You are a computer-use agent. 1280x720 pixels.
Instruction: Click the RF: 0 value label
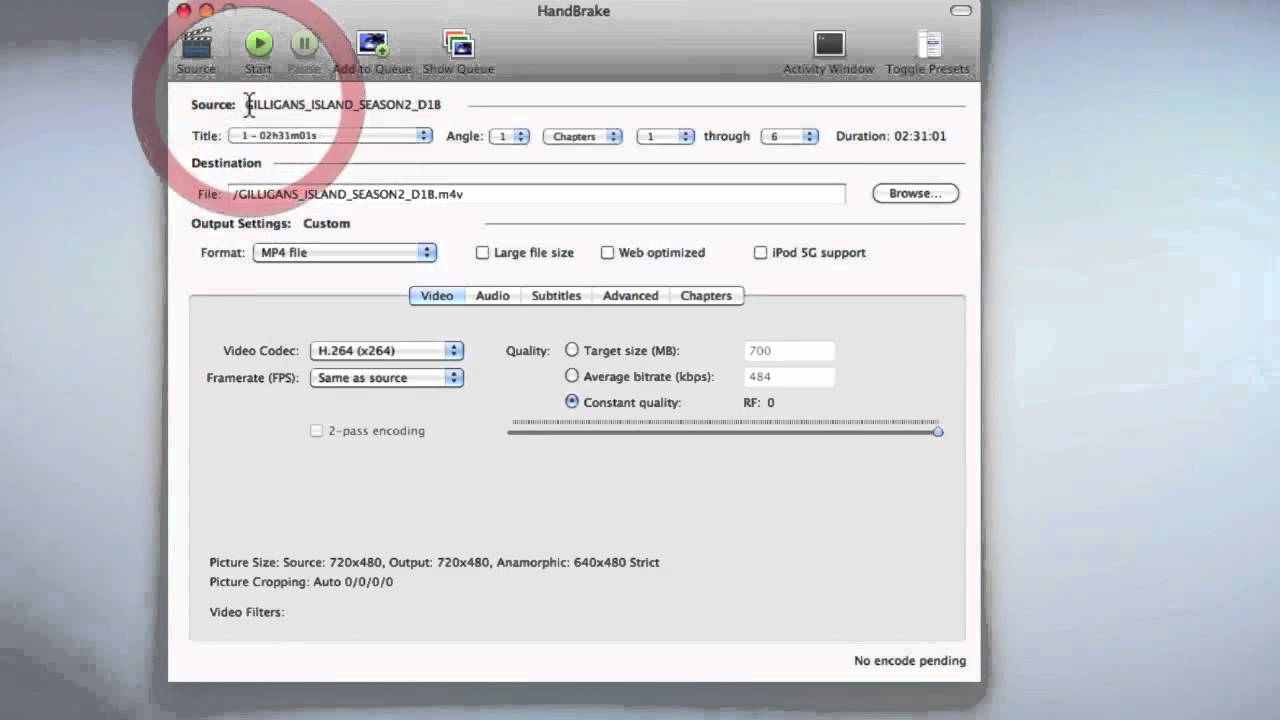(759, 402)
